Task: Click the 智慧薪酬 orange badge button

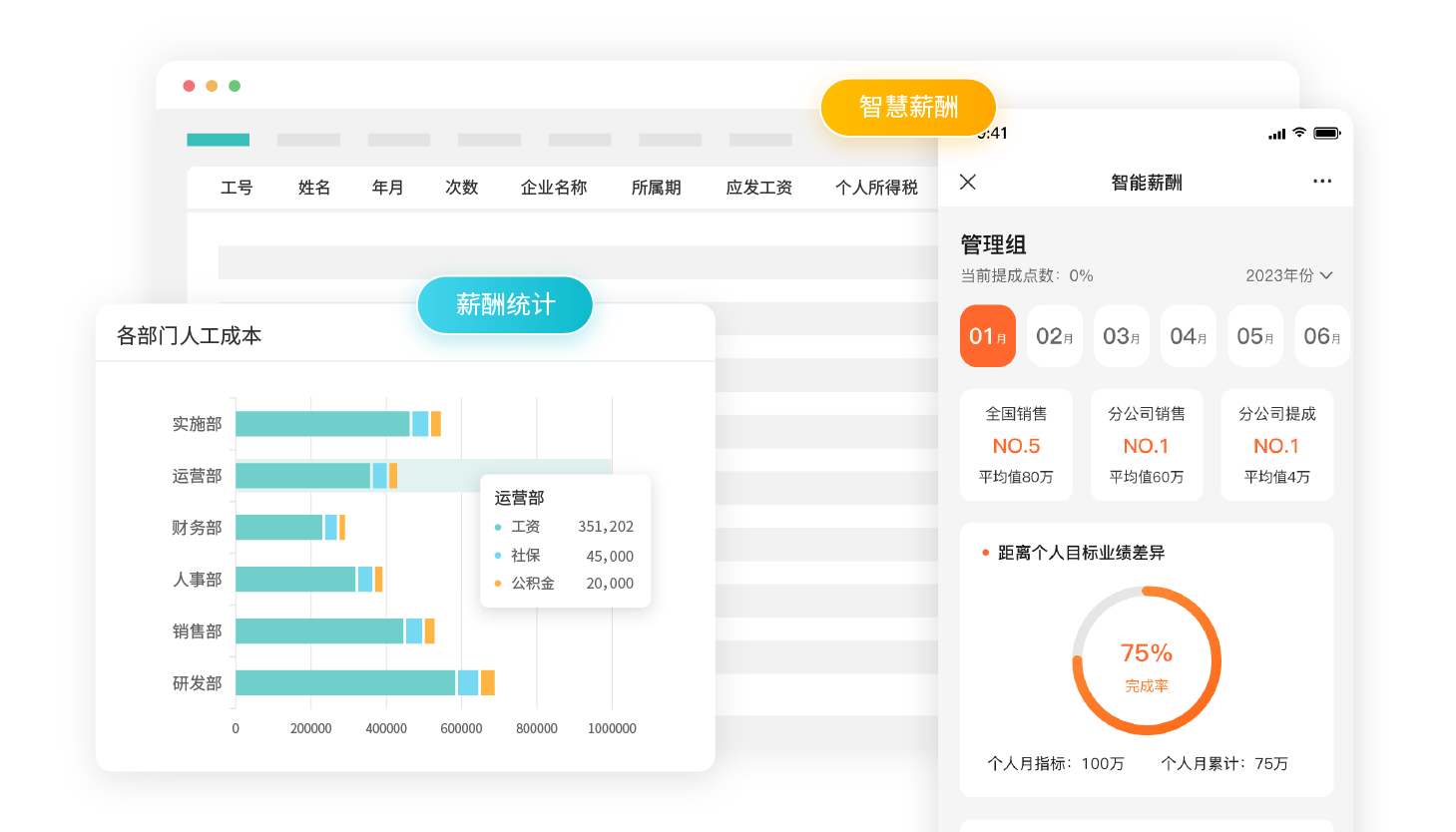Action: coord(908,107)
